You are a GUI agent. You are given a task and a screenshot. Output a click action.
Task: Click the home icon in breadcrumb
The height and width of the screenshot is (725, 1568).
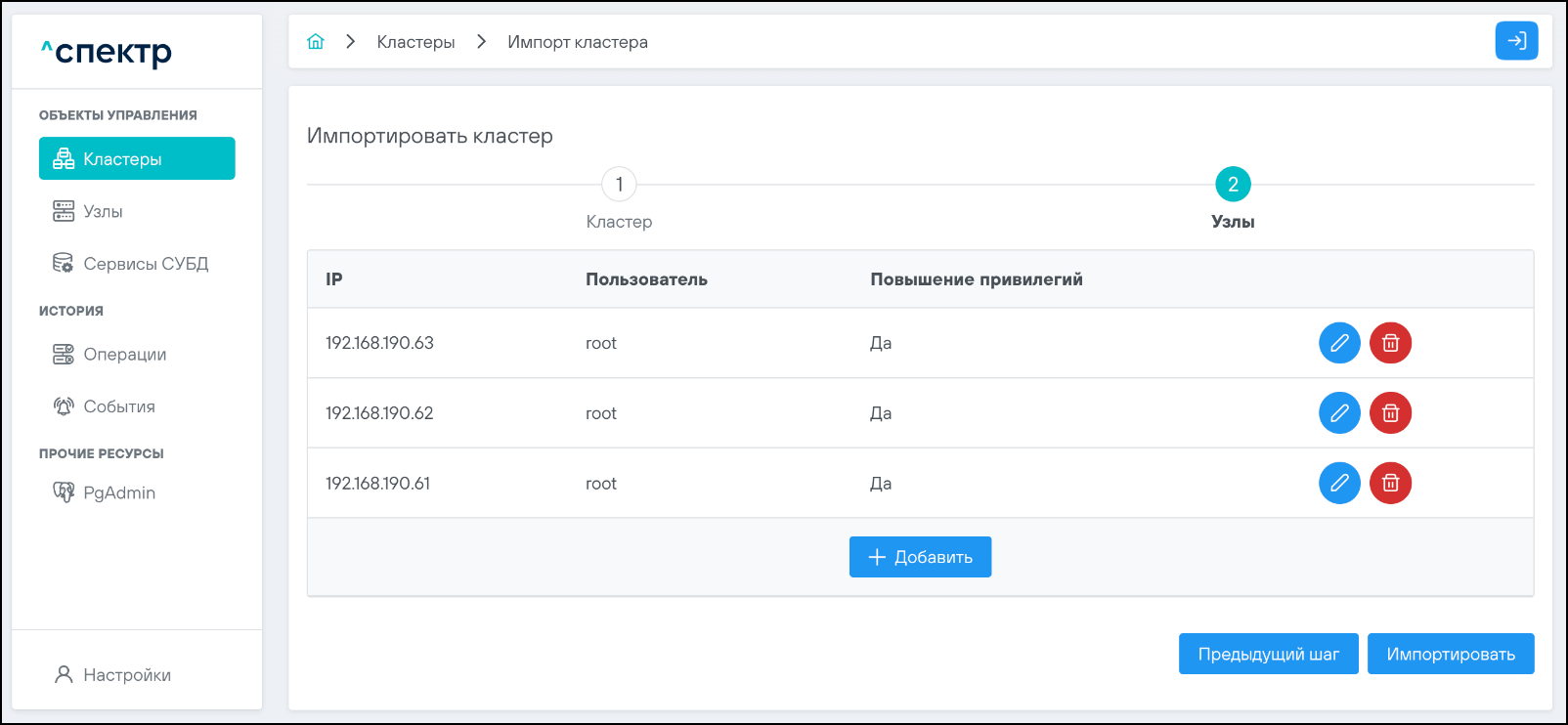(x=316, y=42)
